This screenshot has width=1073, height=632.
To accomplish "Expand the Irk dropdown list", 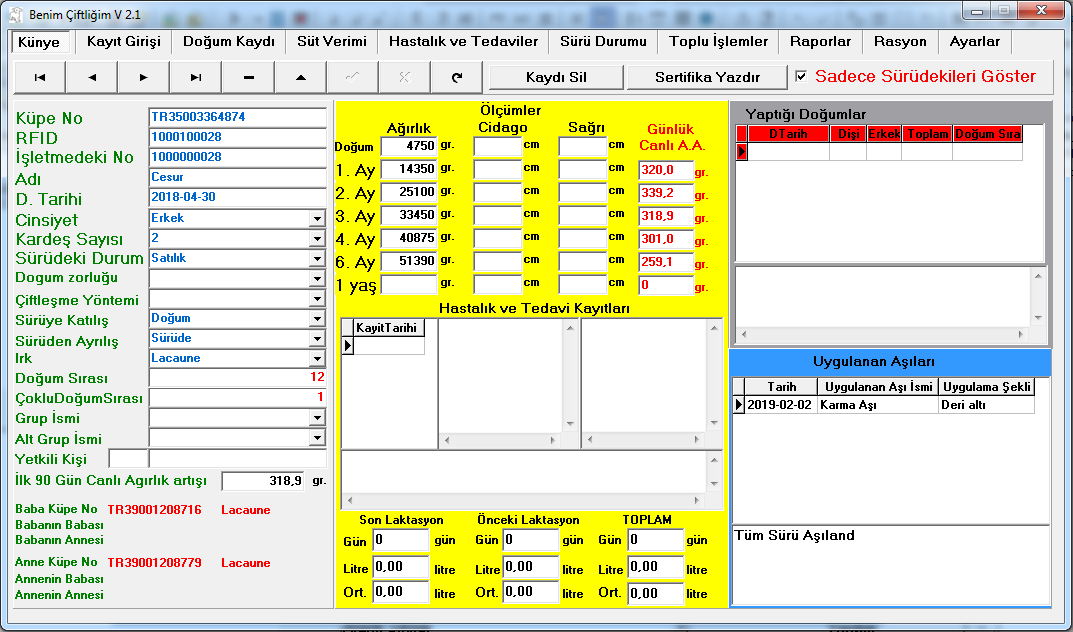I will tap(317, 358).
